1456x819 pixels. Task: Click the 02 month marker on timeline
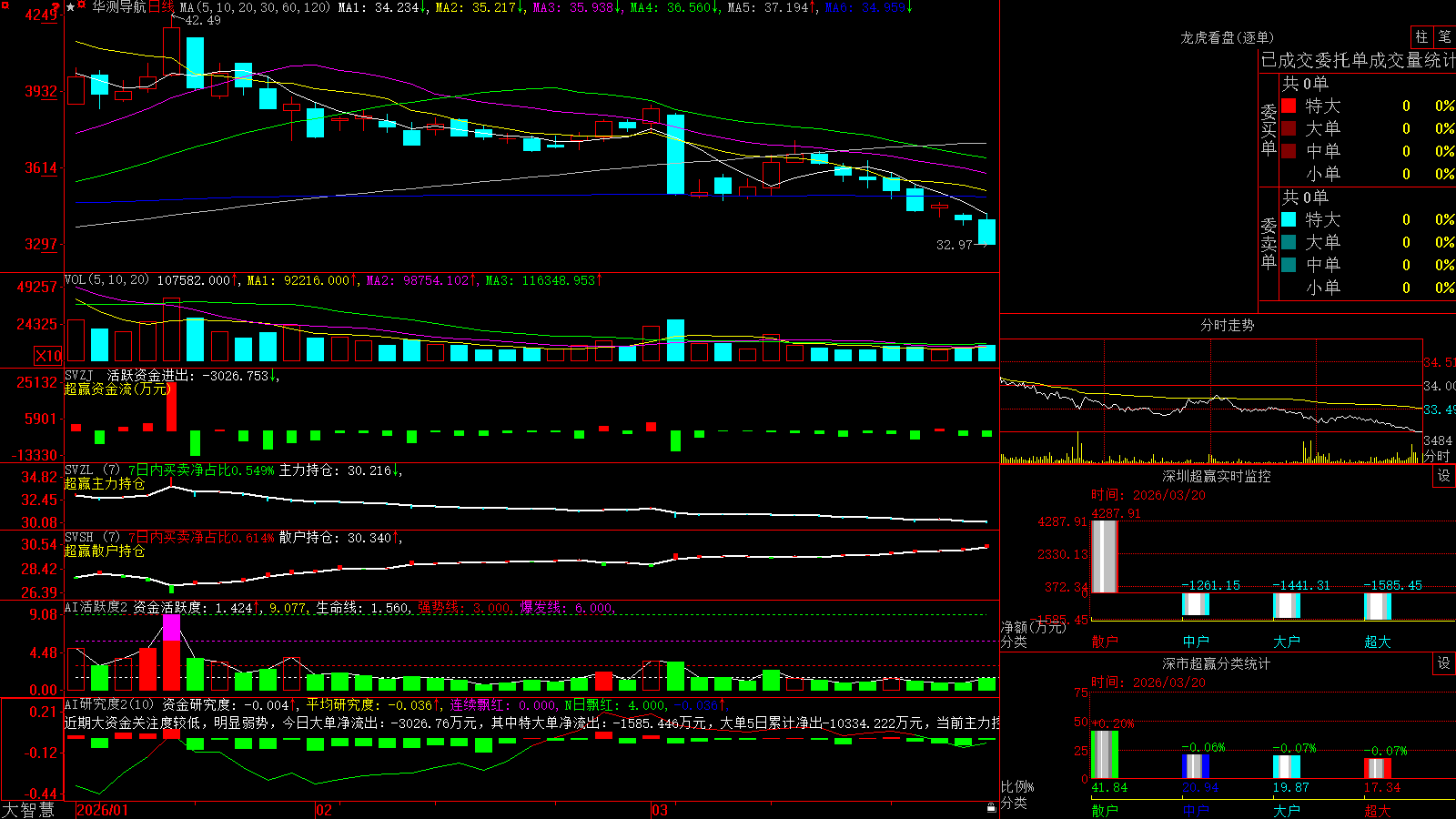pyautogui.click(x=324, y=810)
